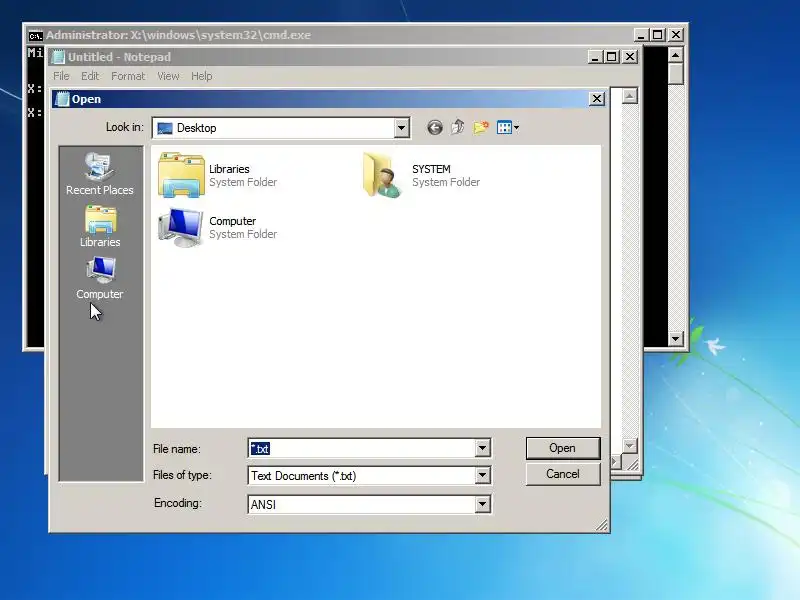Click the Create New Folder icon
This screenshot has height=600, width=800.
point(481,128)
